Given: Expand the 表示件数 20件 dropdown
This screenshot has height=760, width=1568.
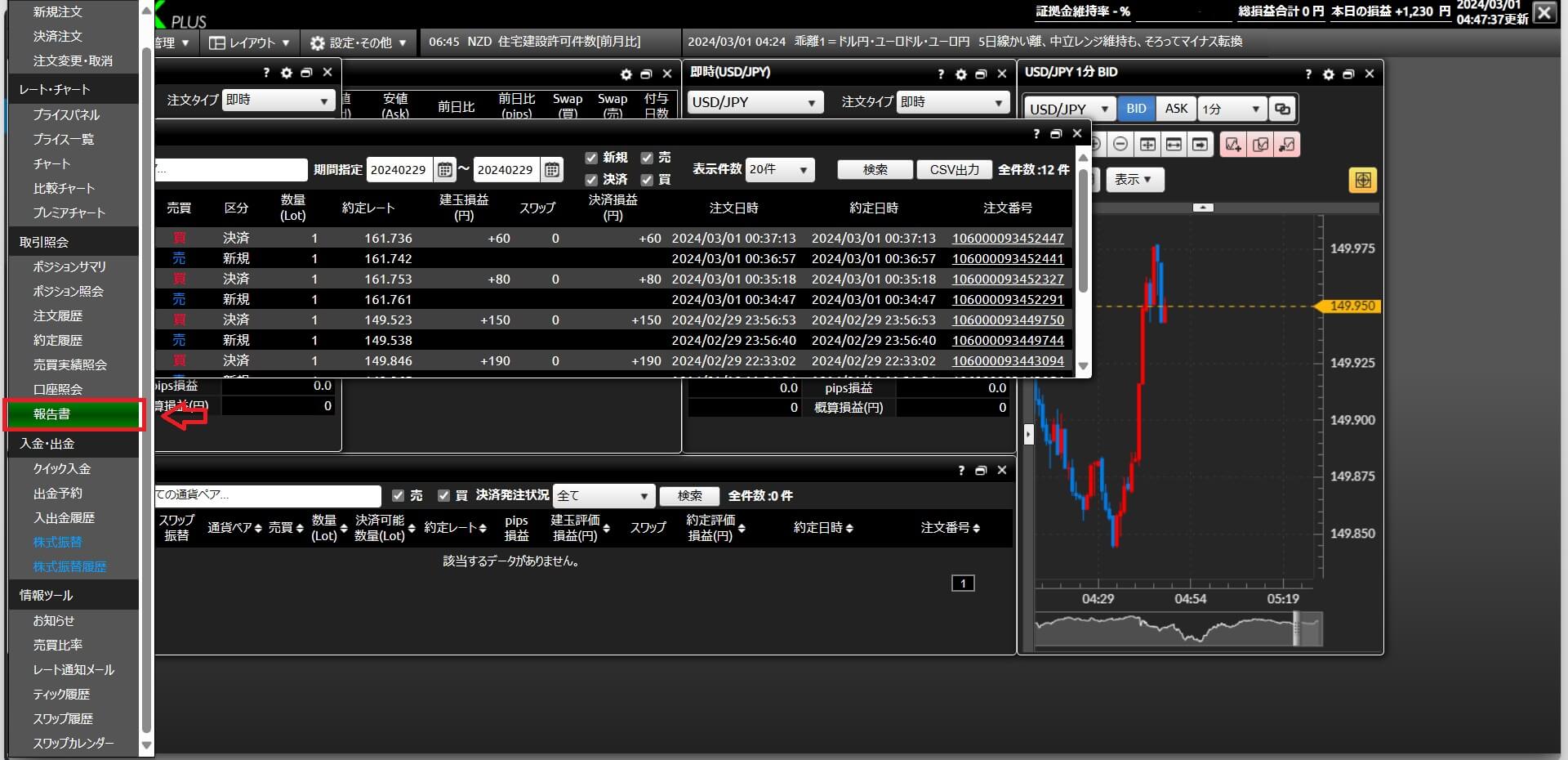Looking at the screenshot, I should [x=780, y=169].
